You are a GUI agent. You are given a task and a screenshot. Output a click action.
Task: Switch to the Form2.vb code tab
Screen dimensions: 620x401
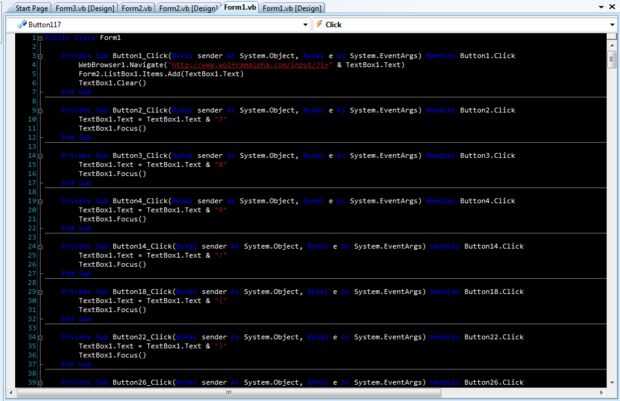click(x=136, y=8)
